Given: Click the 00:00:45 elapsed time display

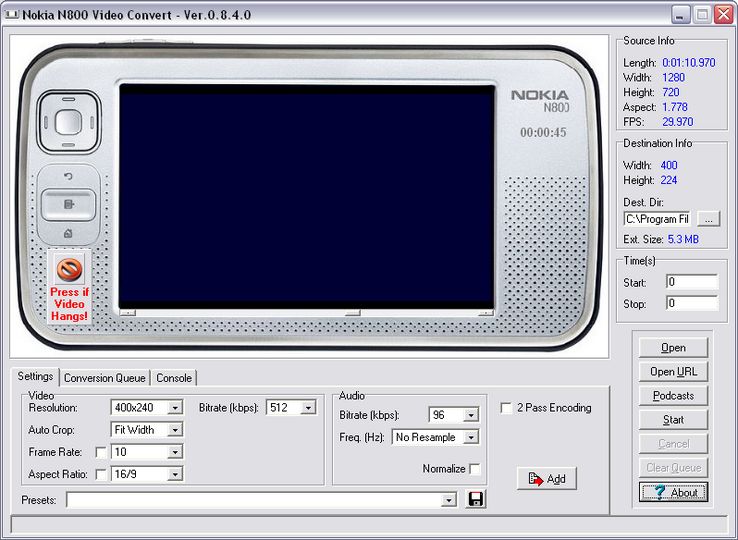Looking at the screenshot, I should [x=543, y=133].
